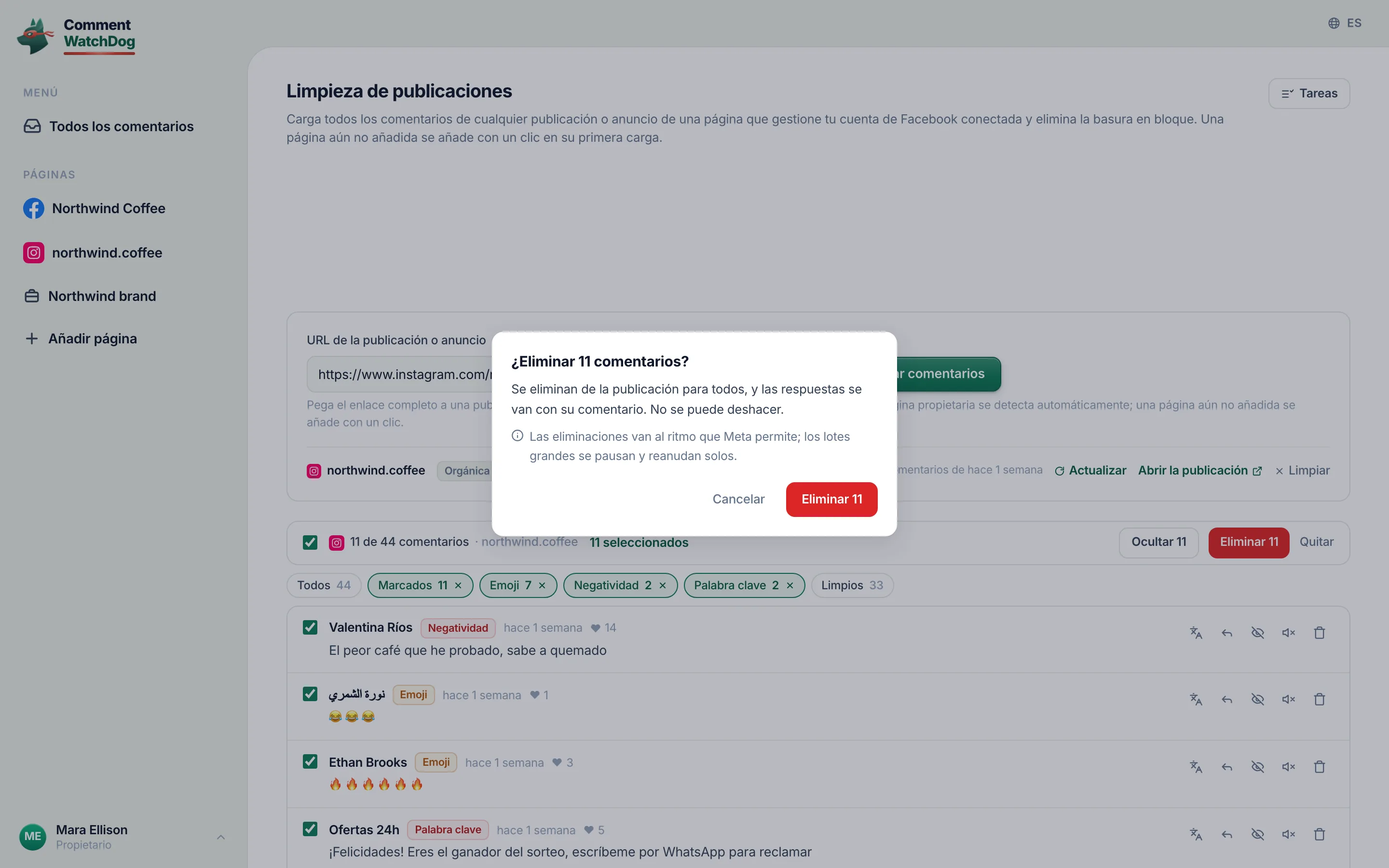This screenshot has width=1389, height=868.
Task: Click Actualizar to refresh comments
Action: (x=1090, y=471)
